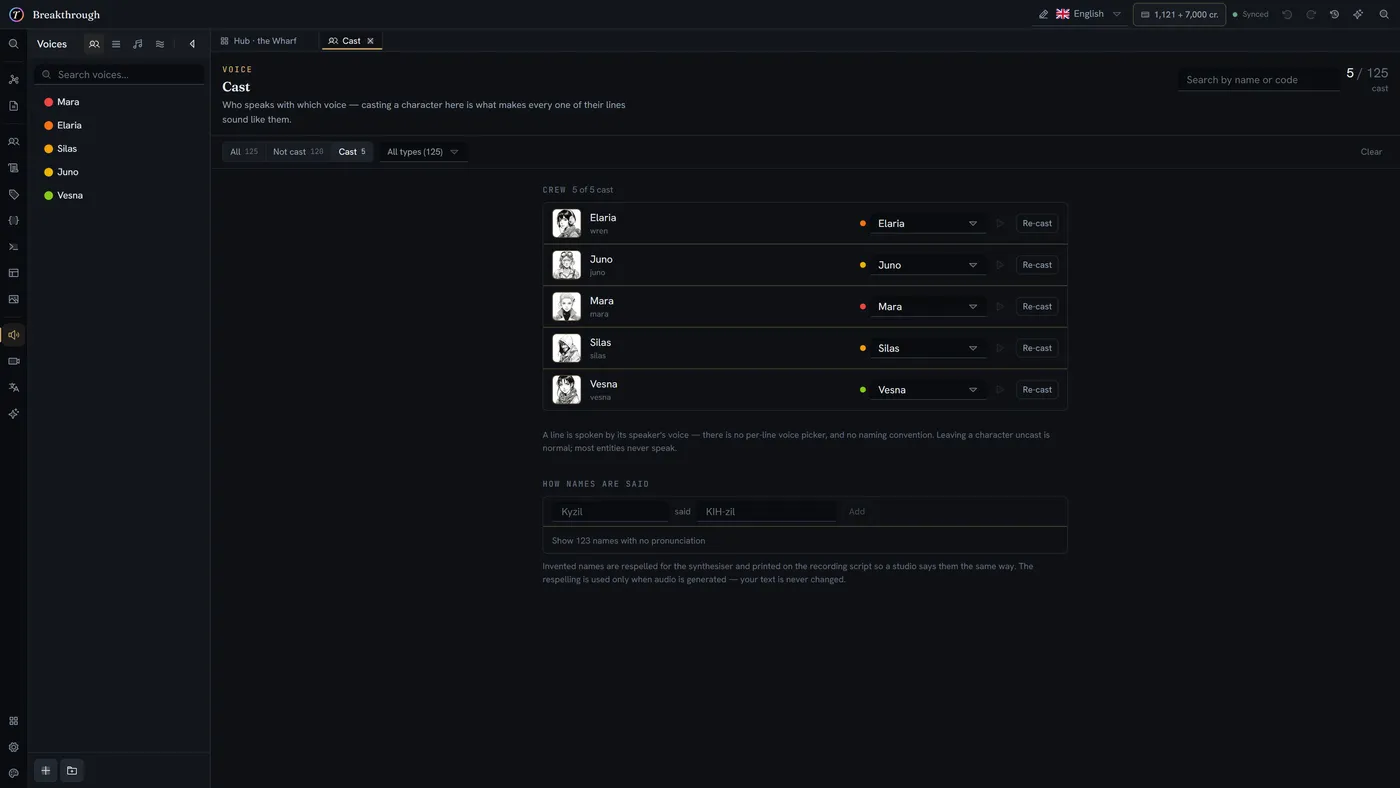Collapse the Voices side panel
The image size is (1400, 788).
click(192, 44)
